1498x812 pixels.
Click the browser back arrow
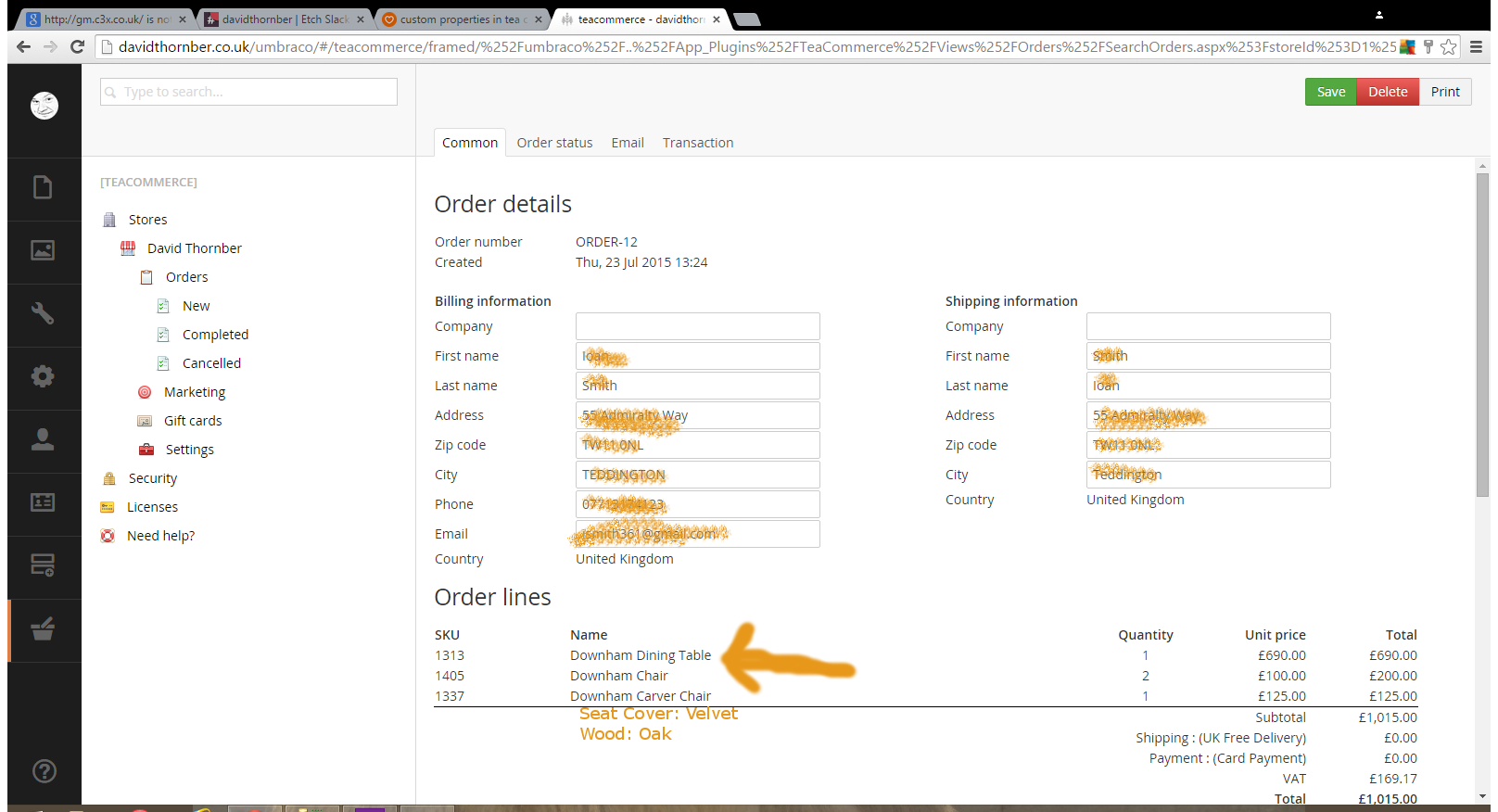click(x=24, y=46)
